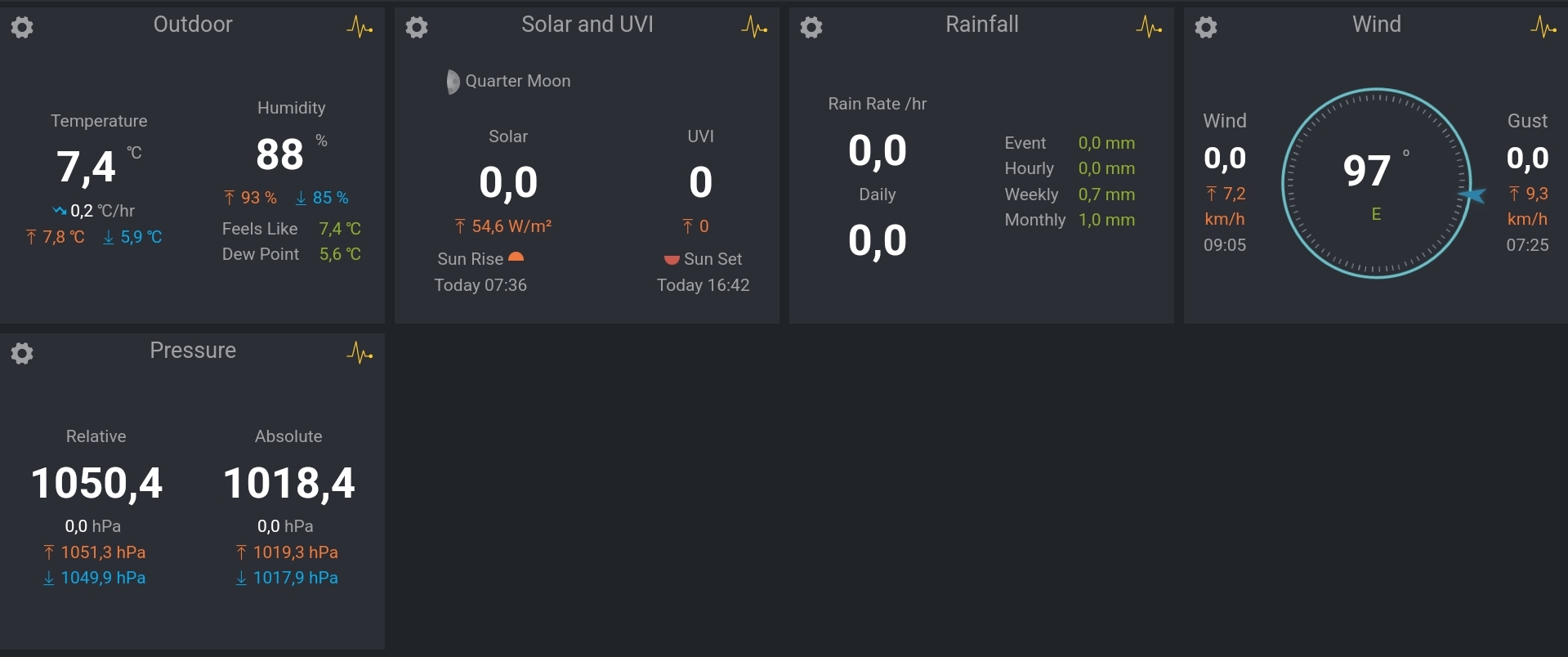The image size is (1568, 657).
Task: Click the Quarter Moon phase icon
Action: [453, 82]
